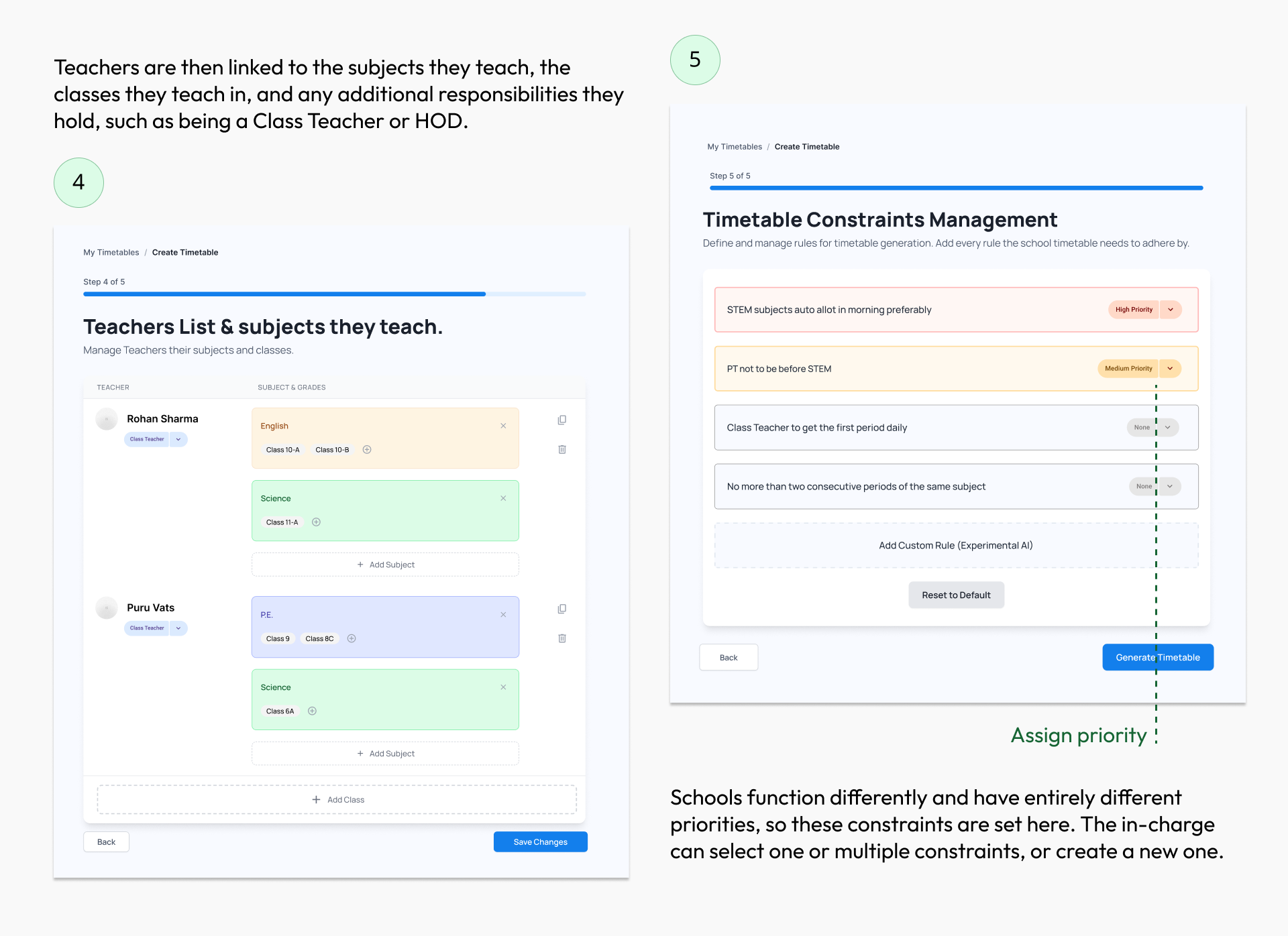Open role dropdown under Rohan Sharma
Screen dimensions: 1288x936
178,439
